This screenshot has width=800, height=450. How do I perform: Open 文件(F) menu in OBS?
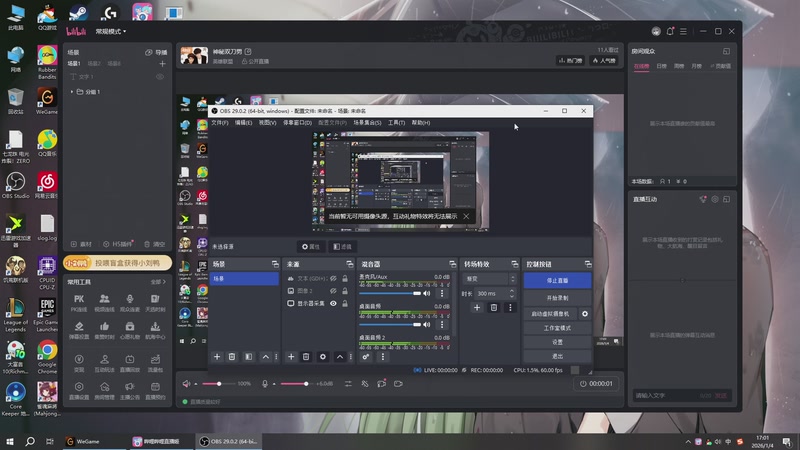(x=220, y=123)
